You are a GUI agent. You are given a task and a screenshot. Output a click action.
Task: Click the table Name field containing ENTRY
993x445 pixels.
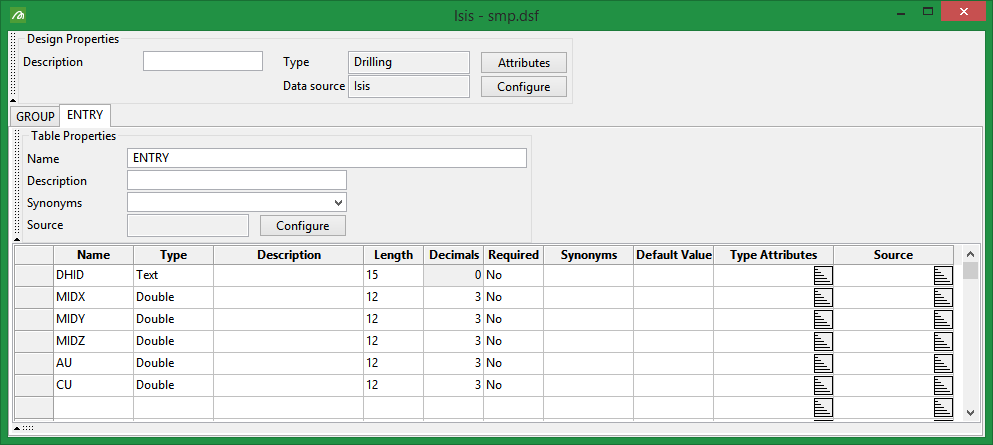[326, 158]
